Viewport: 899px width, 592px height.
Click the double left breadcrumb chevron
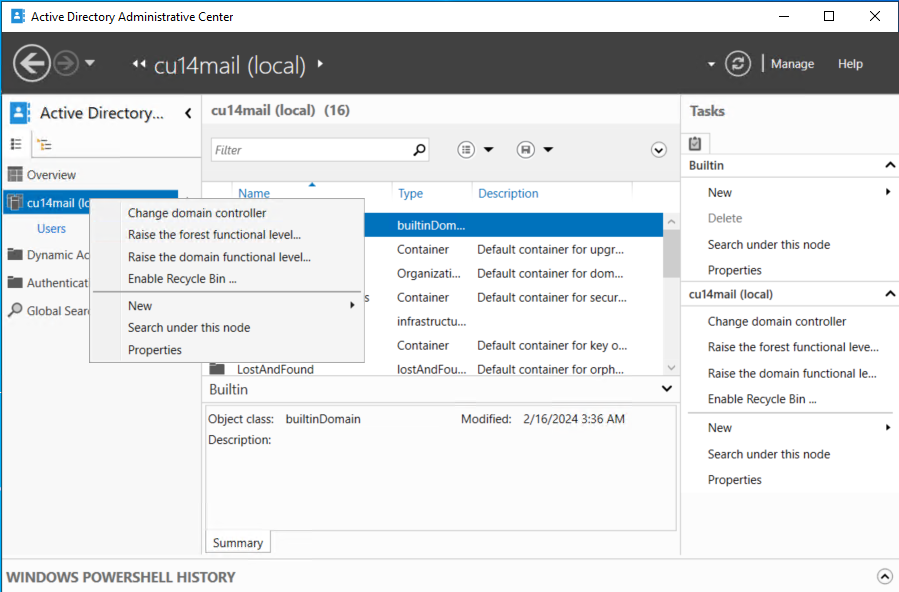tap(139, 64)
